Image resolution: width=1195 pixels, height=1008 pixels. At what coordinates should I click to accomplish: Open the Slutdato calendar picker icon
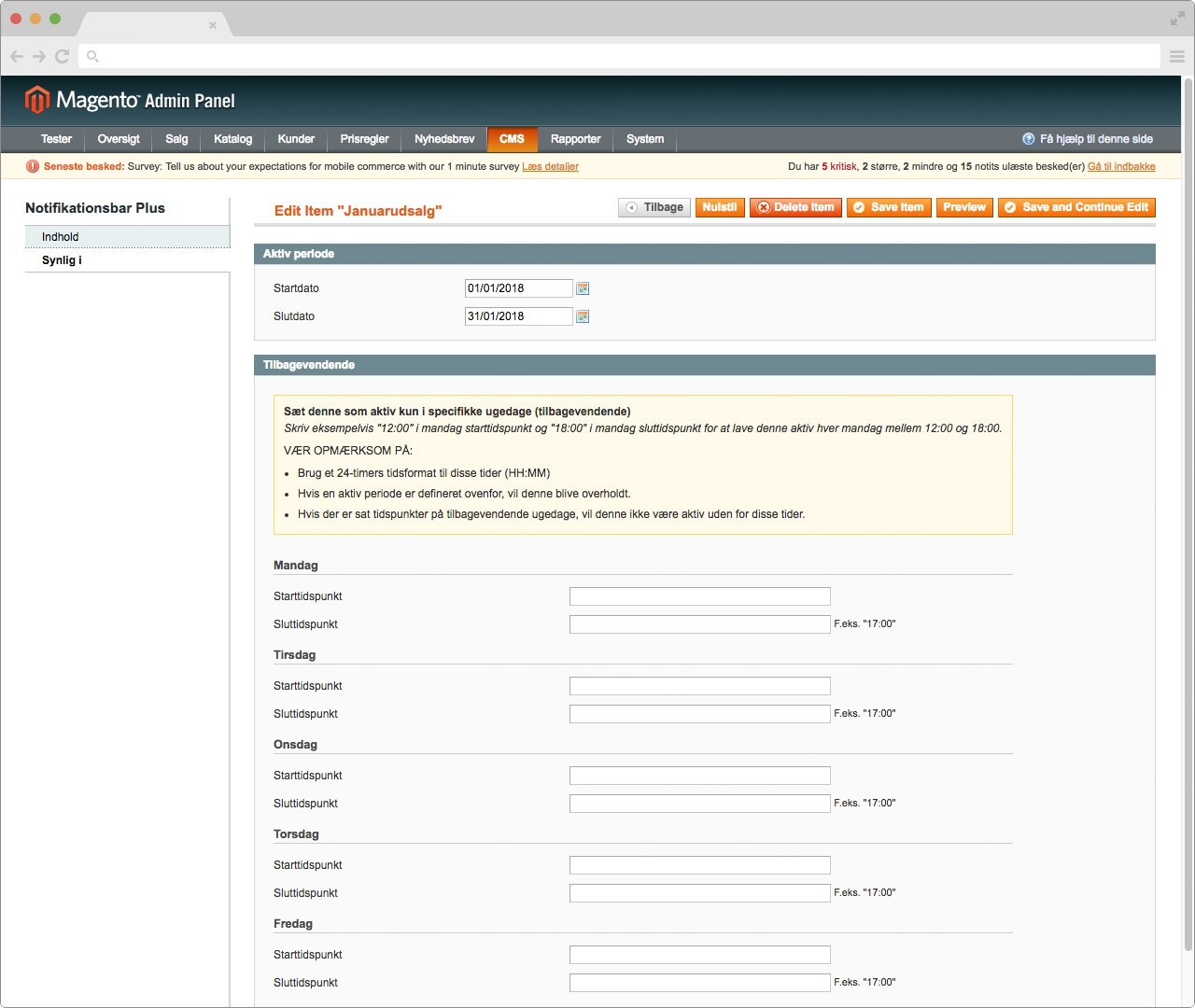583,317
